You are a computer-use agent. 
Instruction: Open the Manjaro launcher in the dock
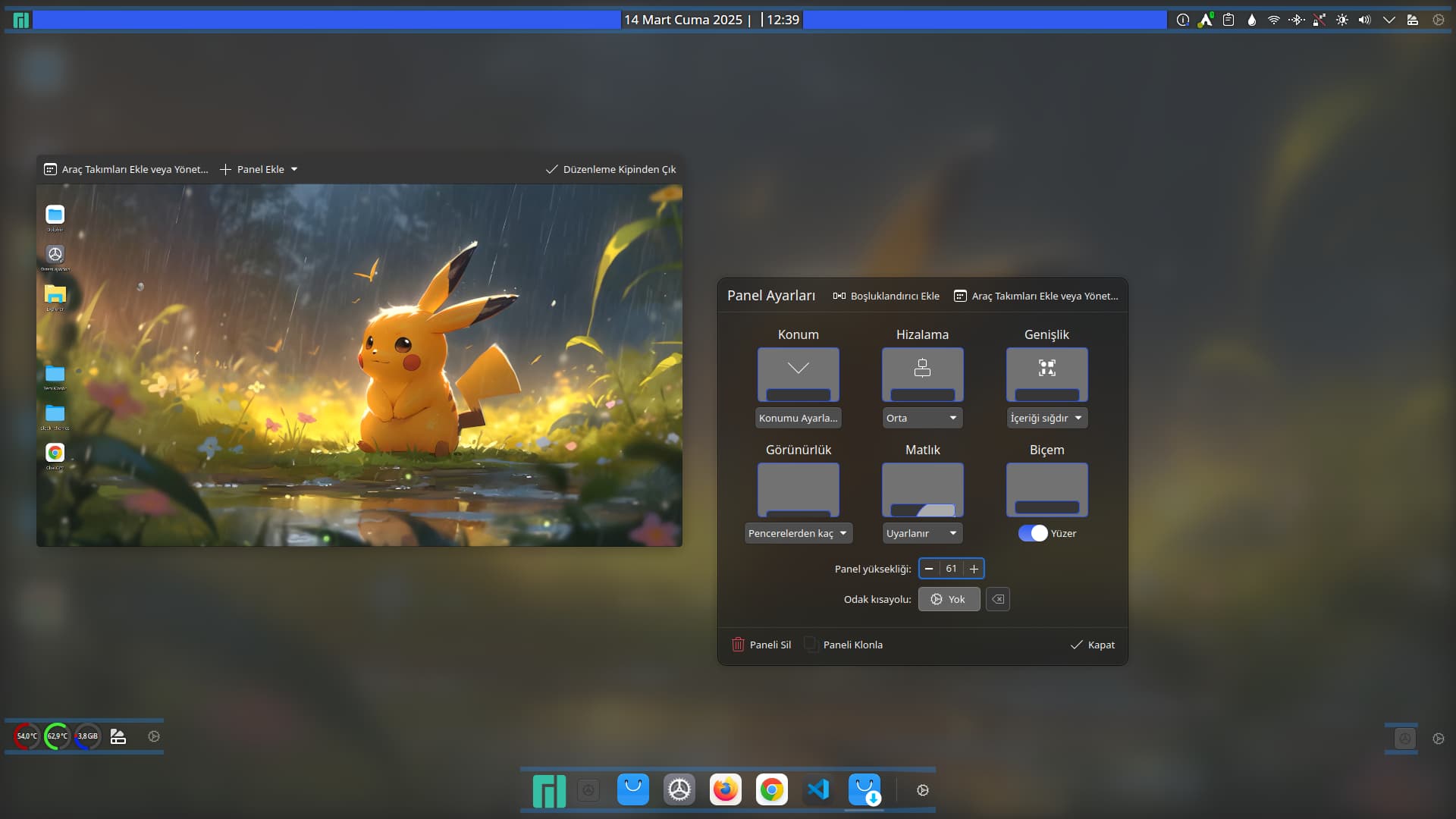click(x=550, y=790)
